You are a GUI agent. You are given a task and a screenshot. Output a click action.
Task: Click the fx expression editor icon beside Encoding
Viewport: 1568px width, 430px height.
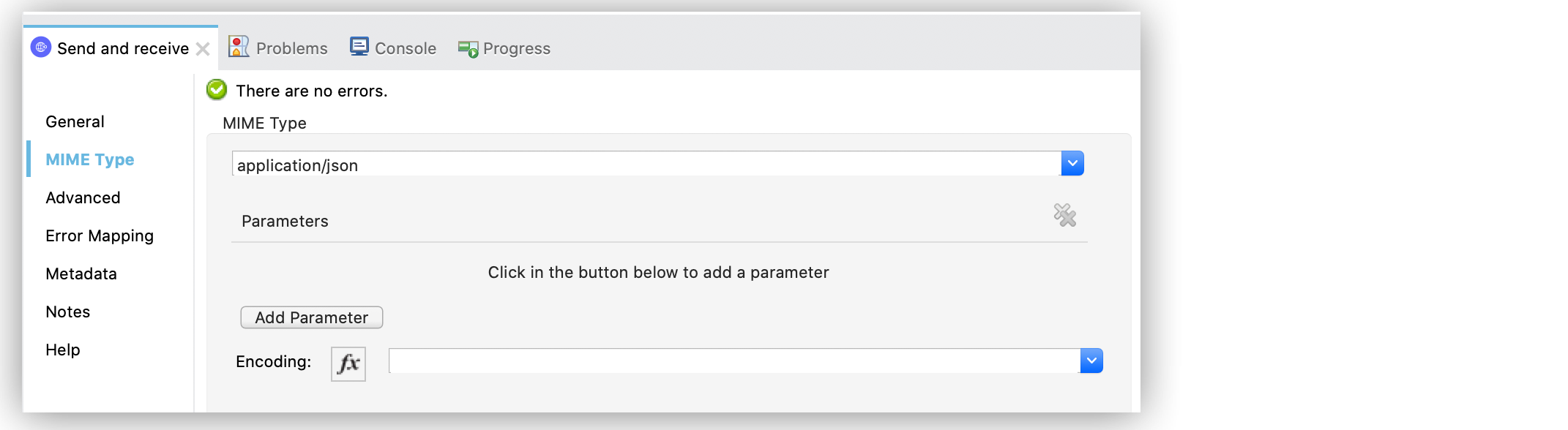[348, 361]
